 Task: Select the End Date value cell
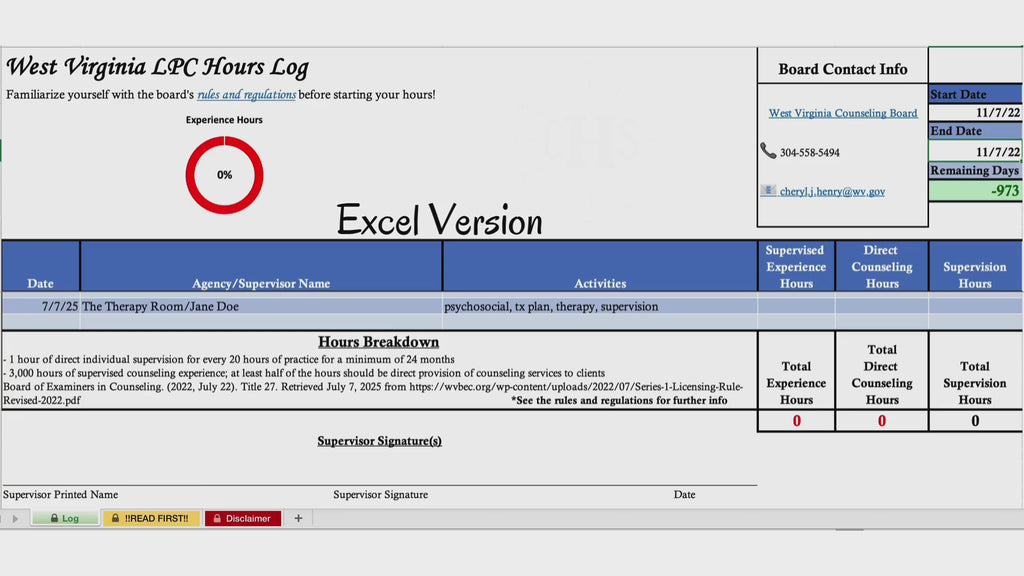coord(975,151)
